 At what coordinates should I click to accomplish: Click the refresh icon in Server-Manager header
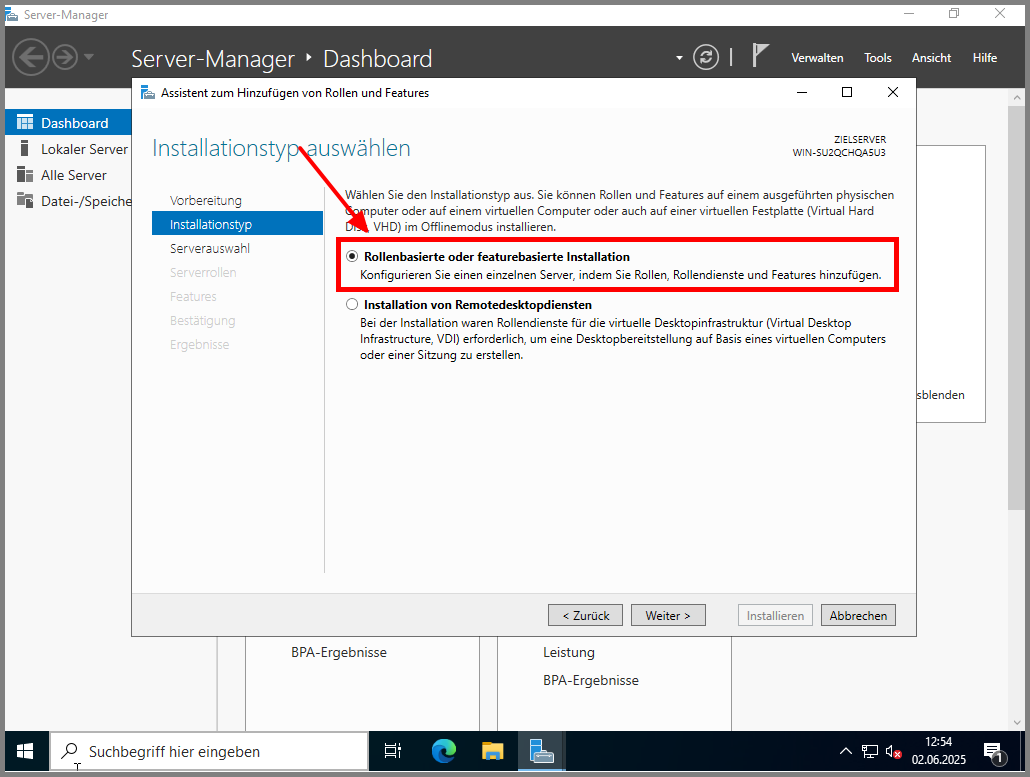tap(706, 57)
